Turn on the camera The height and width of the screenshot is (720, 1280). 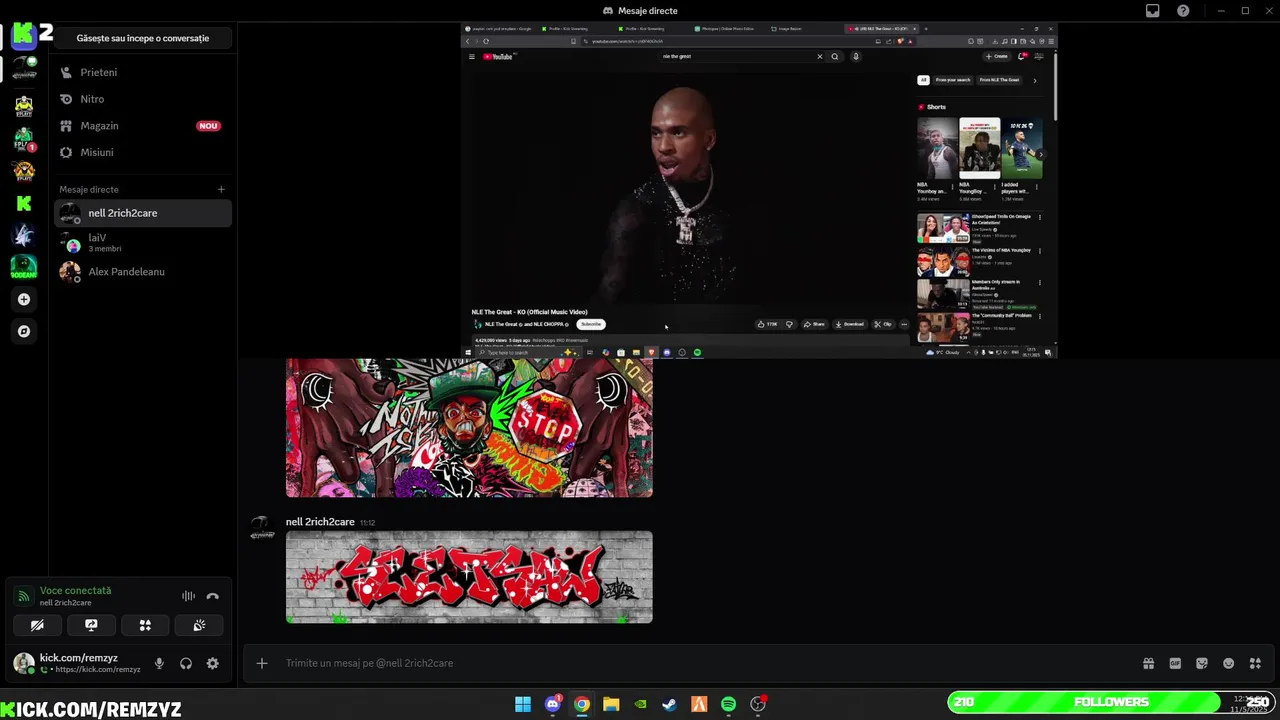(x=37, y=625)
